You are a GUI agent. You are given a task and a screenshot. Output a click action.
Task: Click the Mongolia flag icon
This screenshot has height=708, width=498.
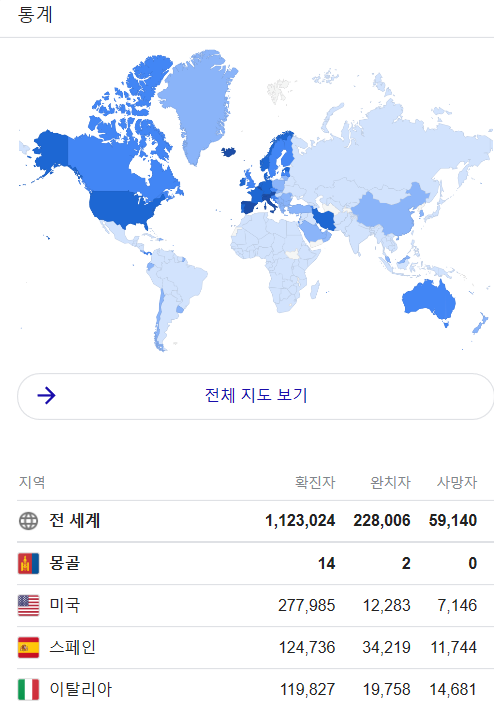pos(28,563)
